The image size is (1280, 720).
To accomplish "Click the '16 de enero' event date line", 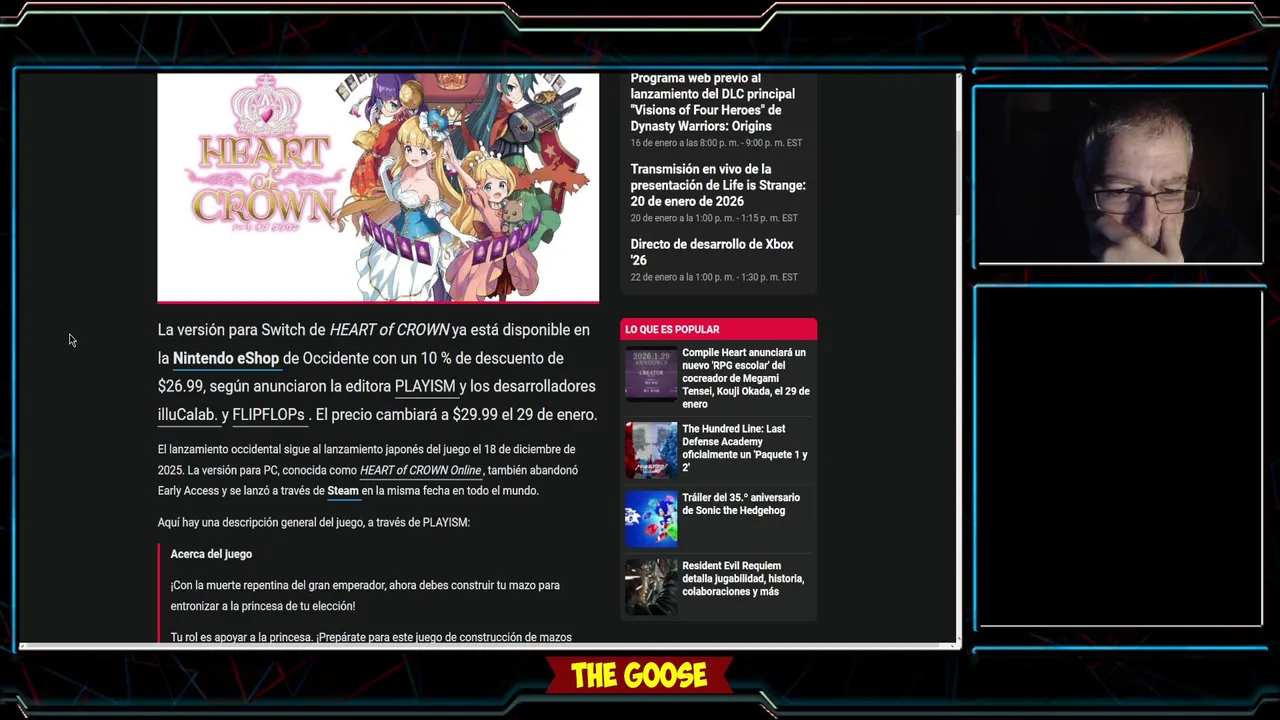I will [716, 143].
